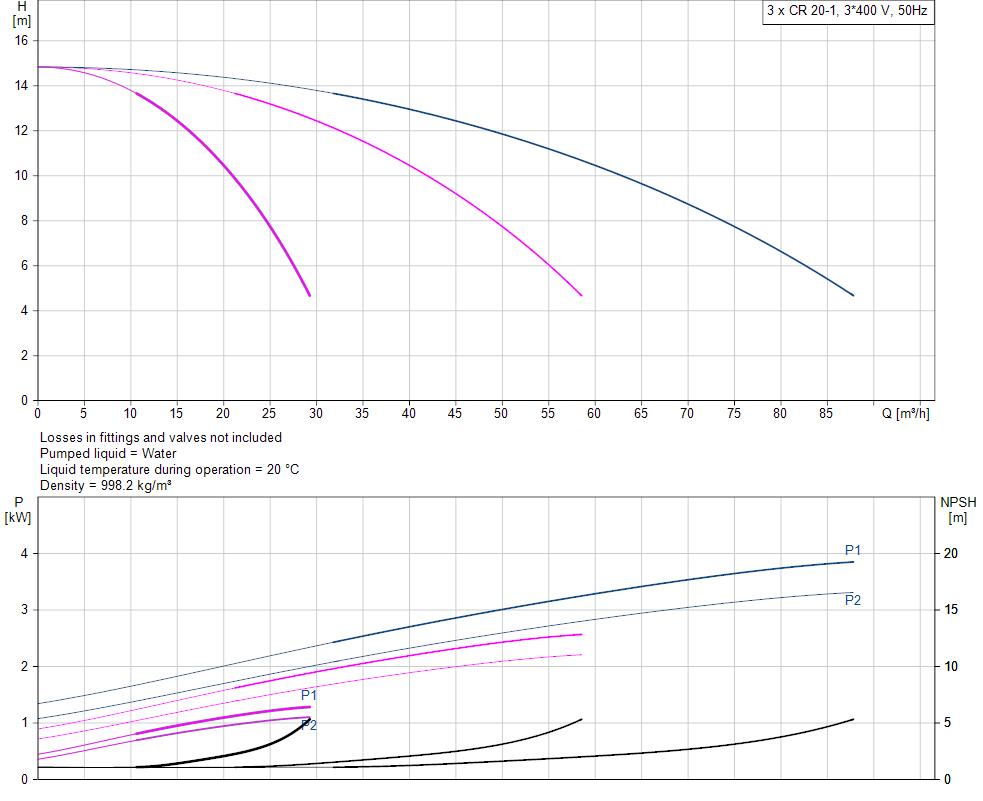This screenshot has height=801, width=983.
Task: Click the blue 'P1' curve label
Action: coord(853,550)
